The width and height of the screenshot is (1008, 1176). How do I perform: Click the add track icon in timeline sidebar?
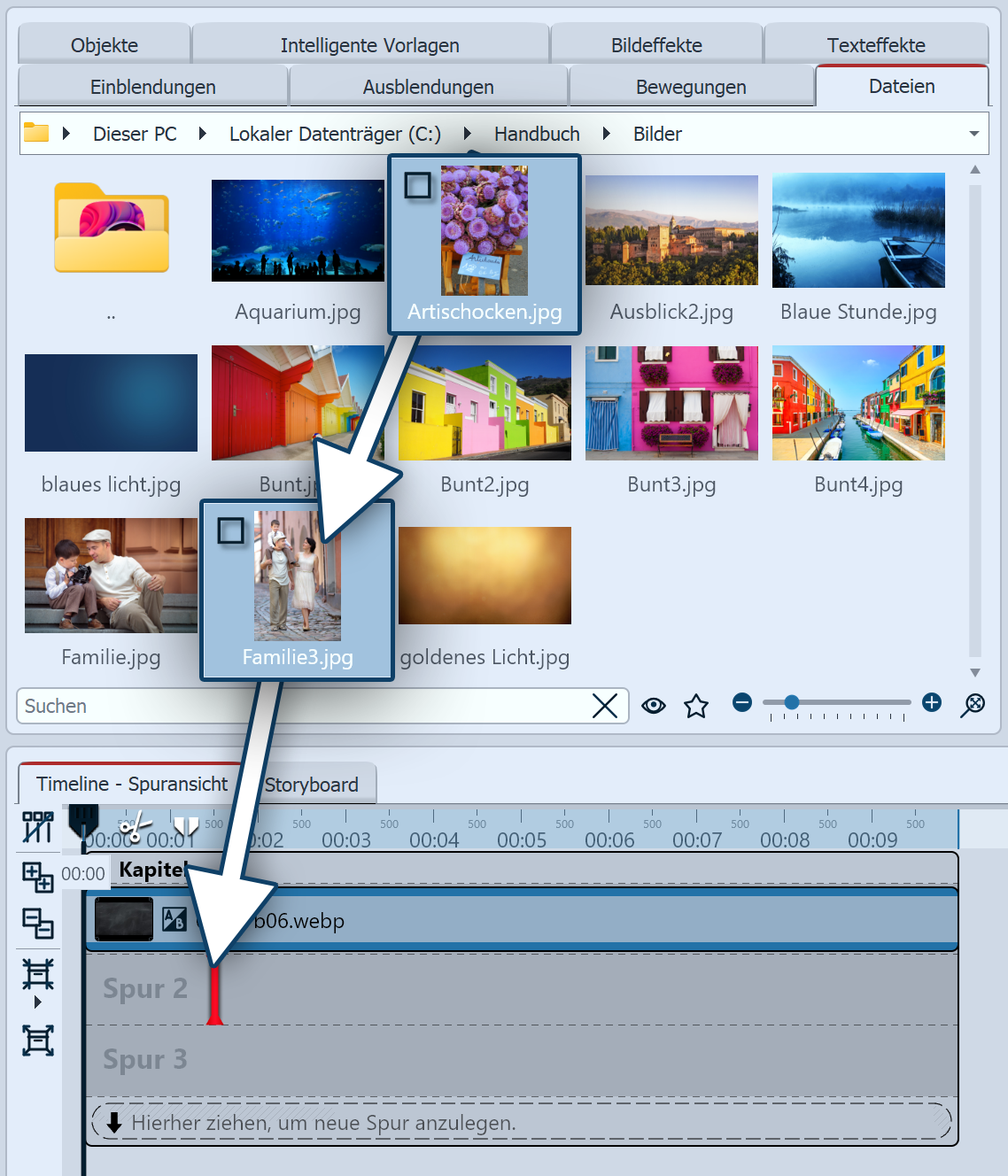(x=37, y=877)
